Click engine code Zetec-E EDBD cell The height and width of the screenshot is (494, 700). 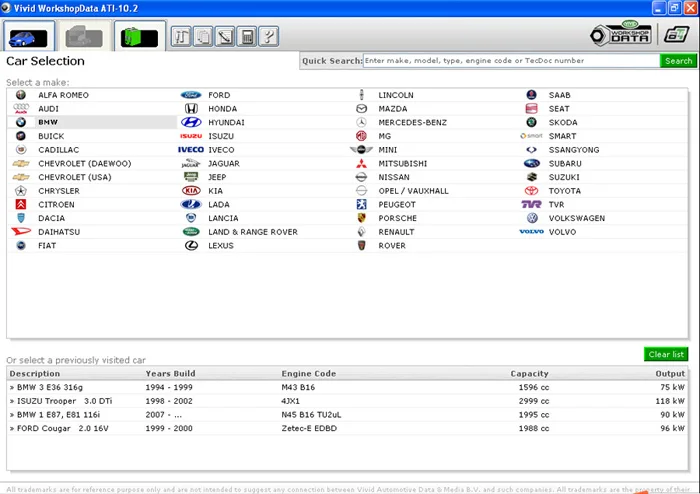pos(309,428)
